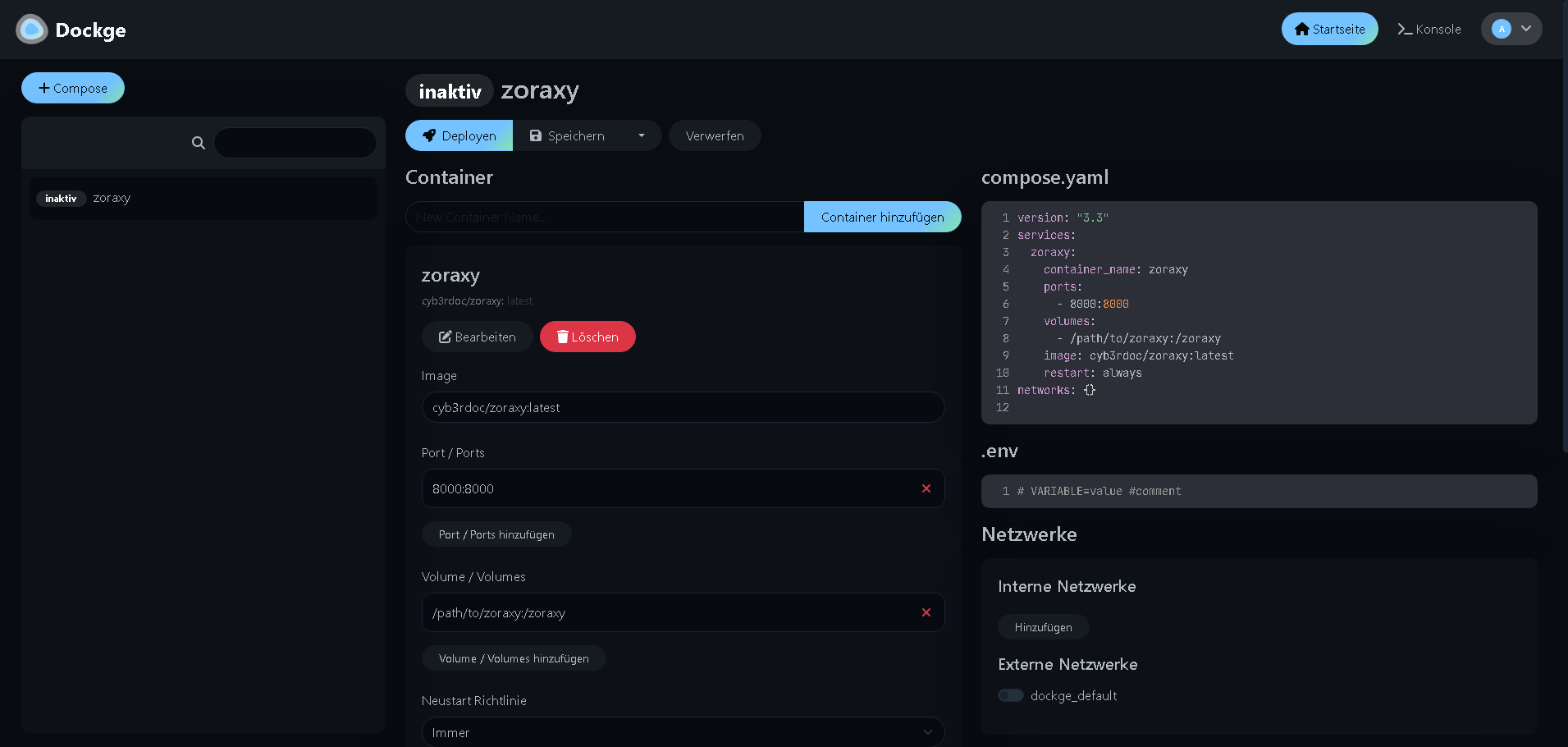This screenshot has width=1568, height=747.
Task: Click the inaktiv status badge header
Action: point(450,90)
